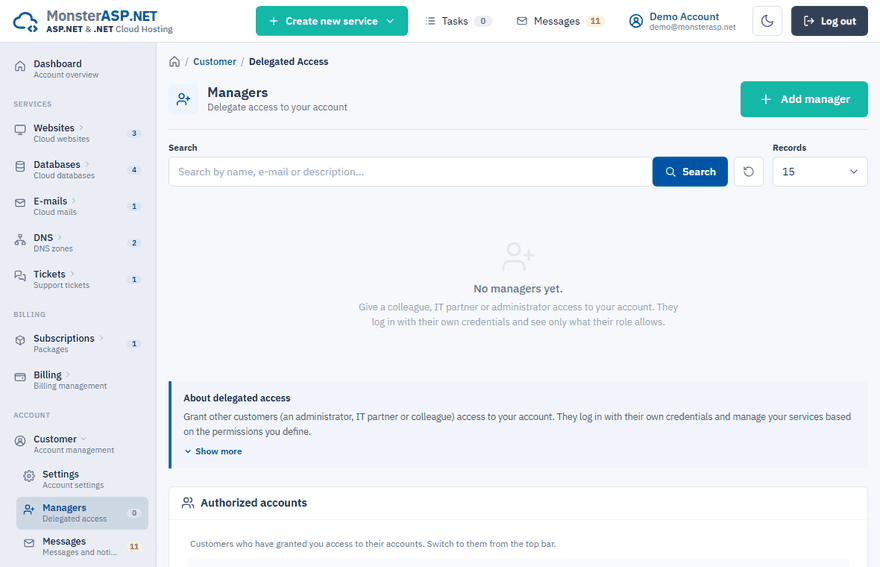The height and width of the screenshot is (567, 880).
Task: Open Databases in the sidebar
Action: click(x=78, y=170)
